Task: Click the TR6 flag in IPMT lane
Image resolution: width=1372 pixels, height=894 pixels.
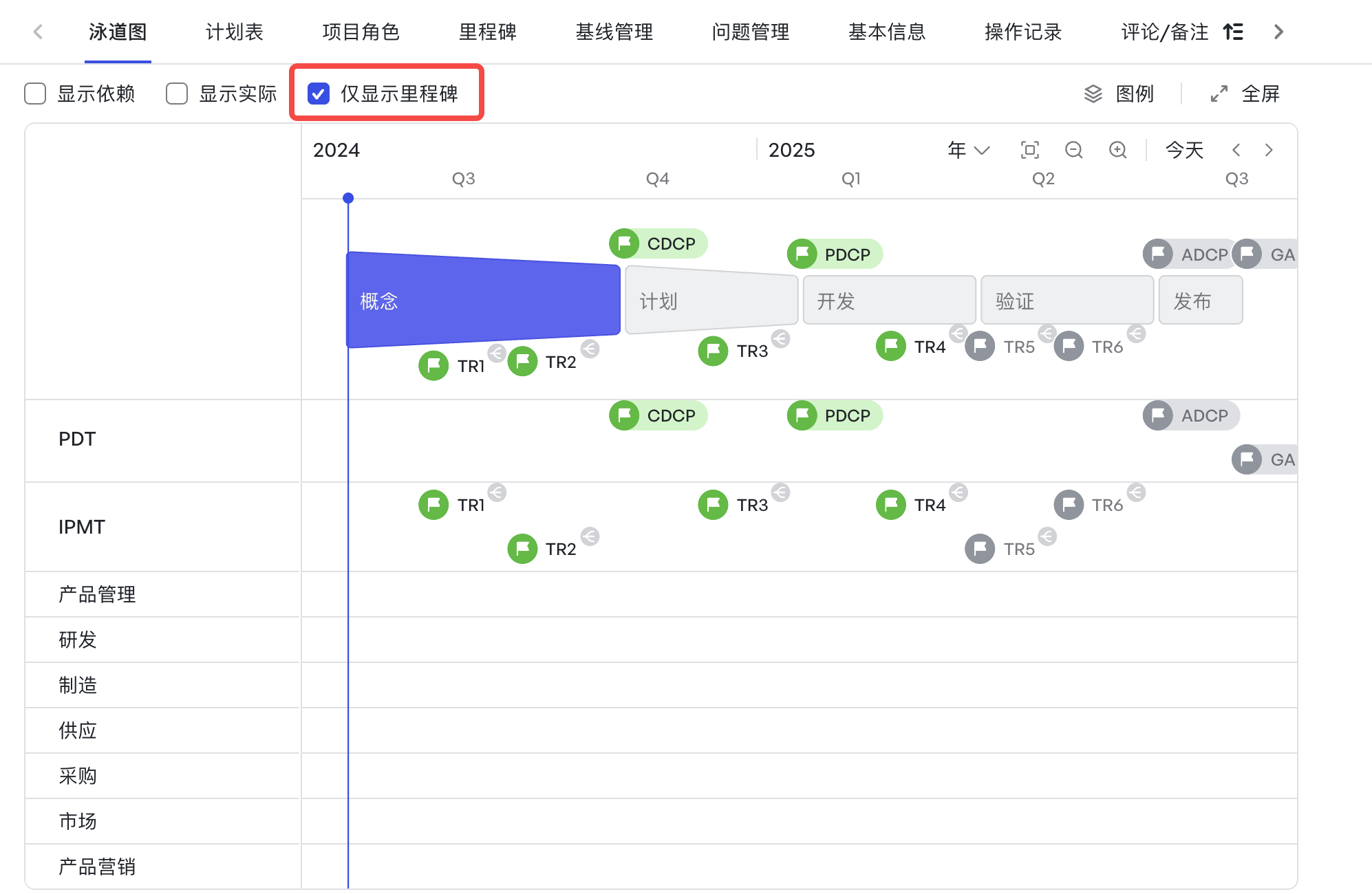Action: (1069, 505)
